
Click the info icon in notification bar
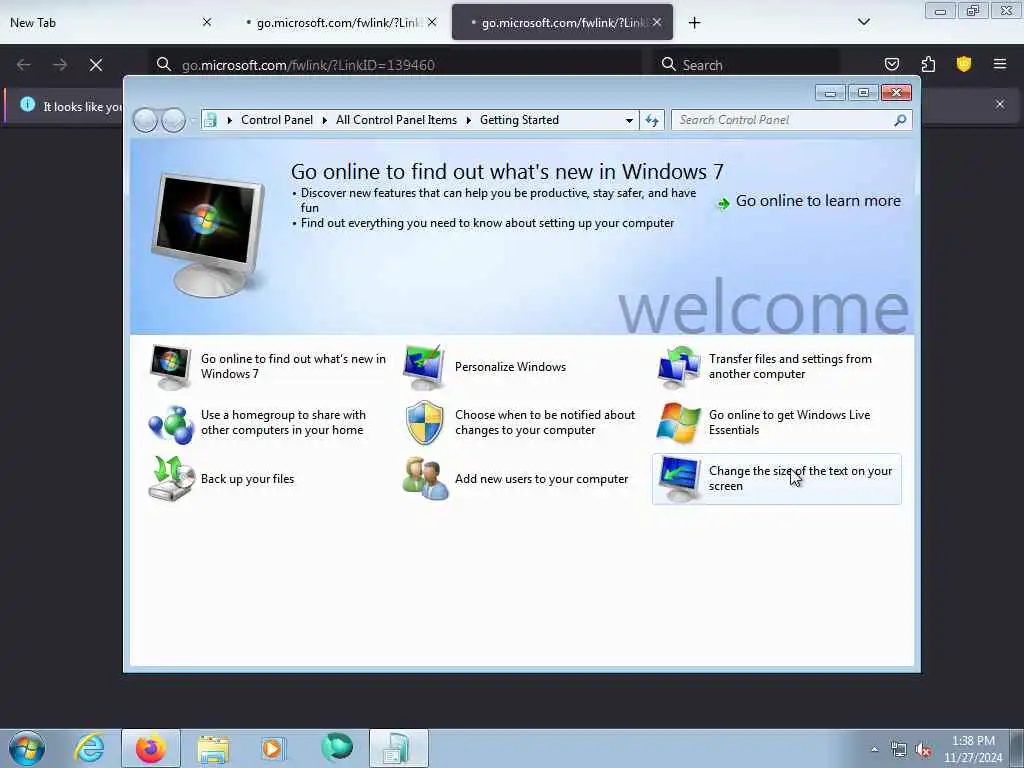[27, 104]
